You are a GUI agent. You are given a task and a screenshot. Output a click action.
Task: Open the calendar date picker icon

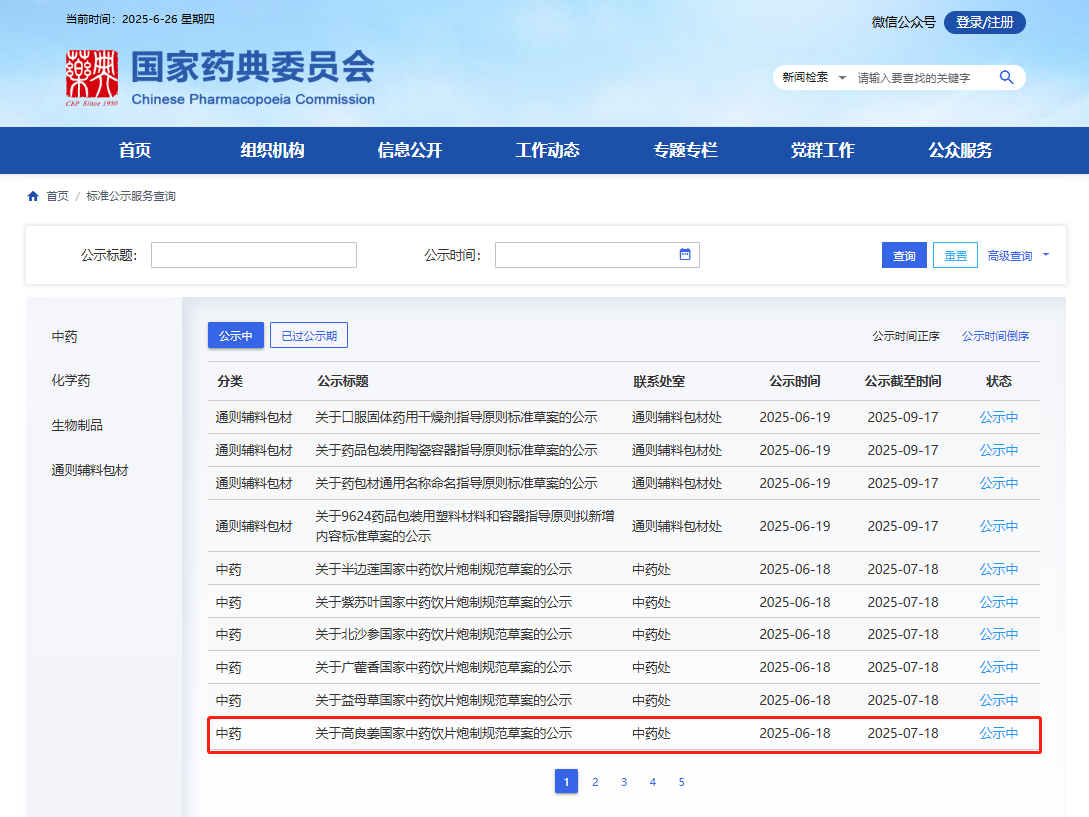pyautogui.click(x=685, y=255)
